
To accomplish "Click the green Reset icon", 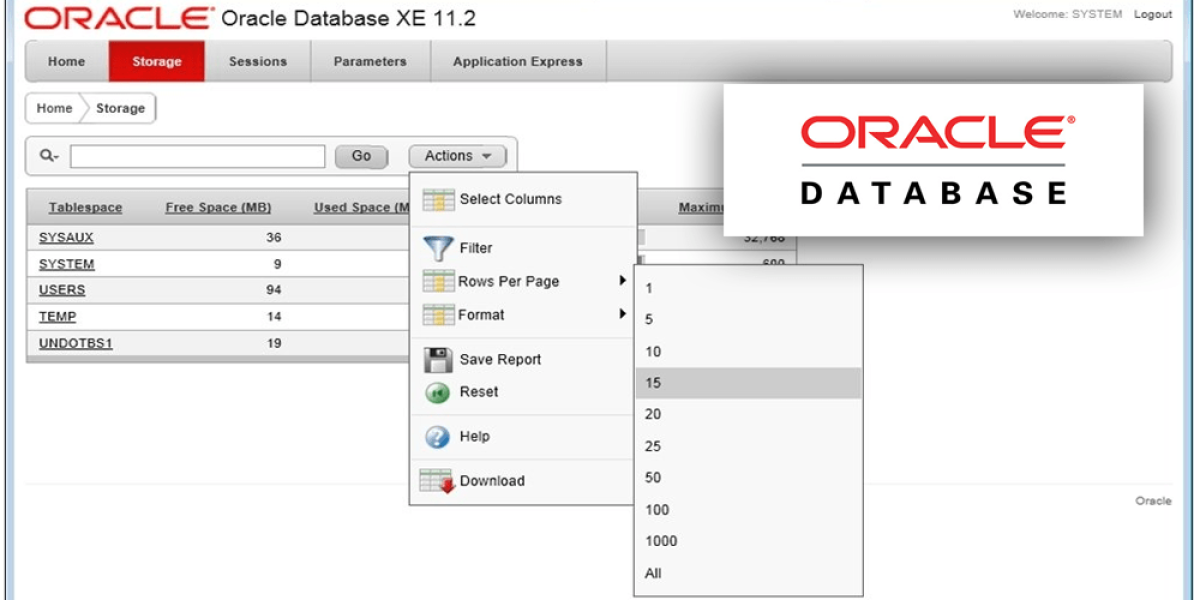I will (437, 392).
